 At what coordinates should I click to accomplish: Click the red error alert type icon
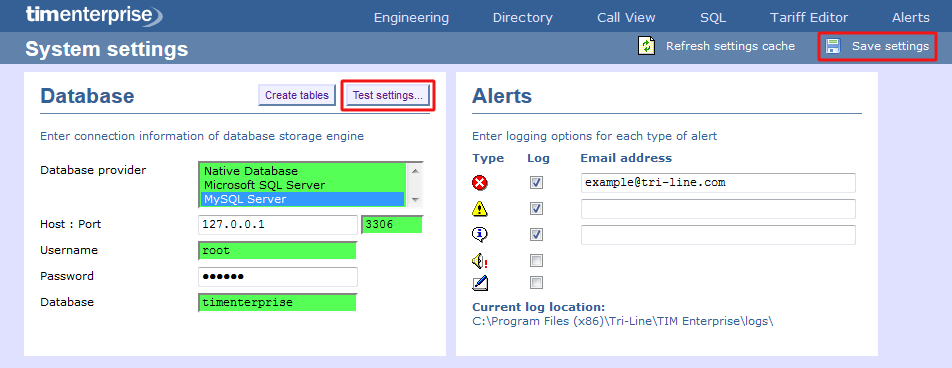click(480, 183)
